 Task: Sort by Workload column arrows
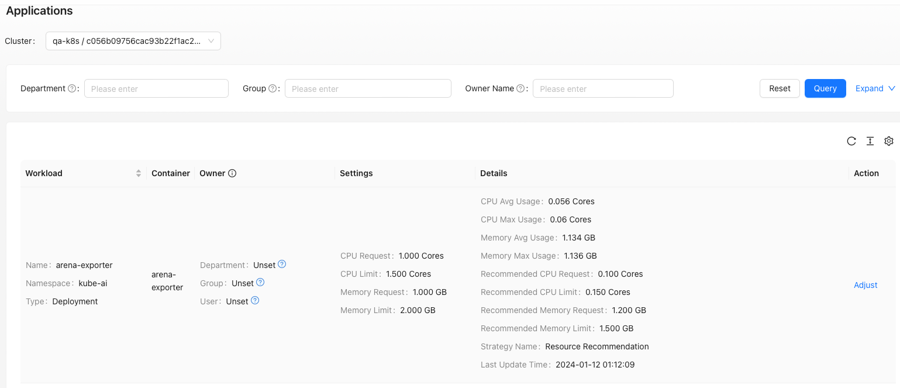click(138, 173)
